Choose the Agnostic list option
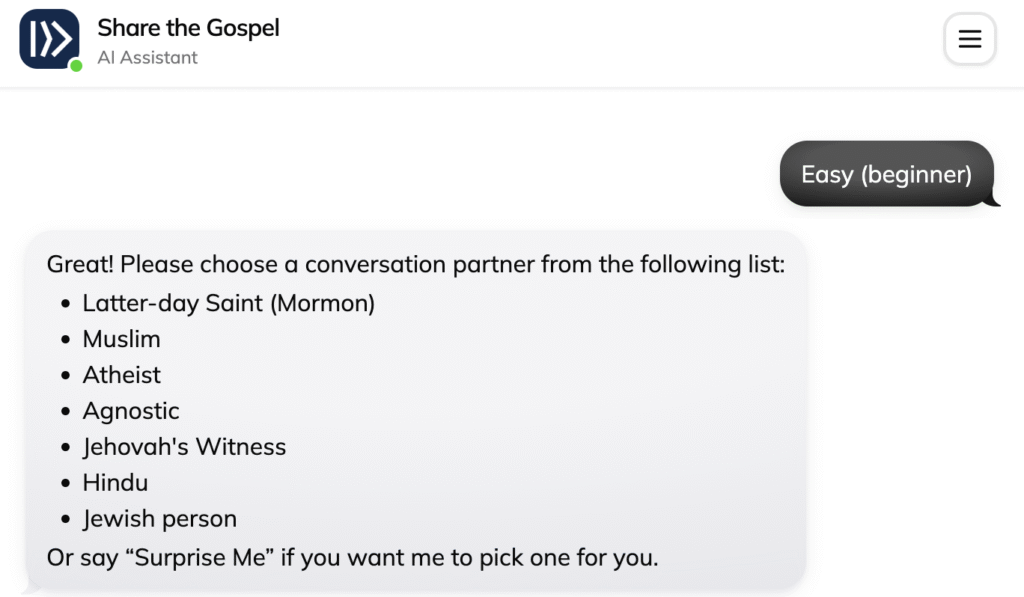This screenshot has height=597, width=1024. tap(131, 411)
